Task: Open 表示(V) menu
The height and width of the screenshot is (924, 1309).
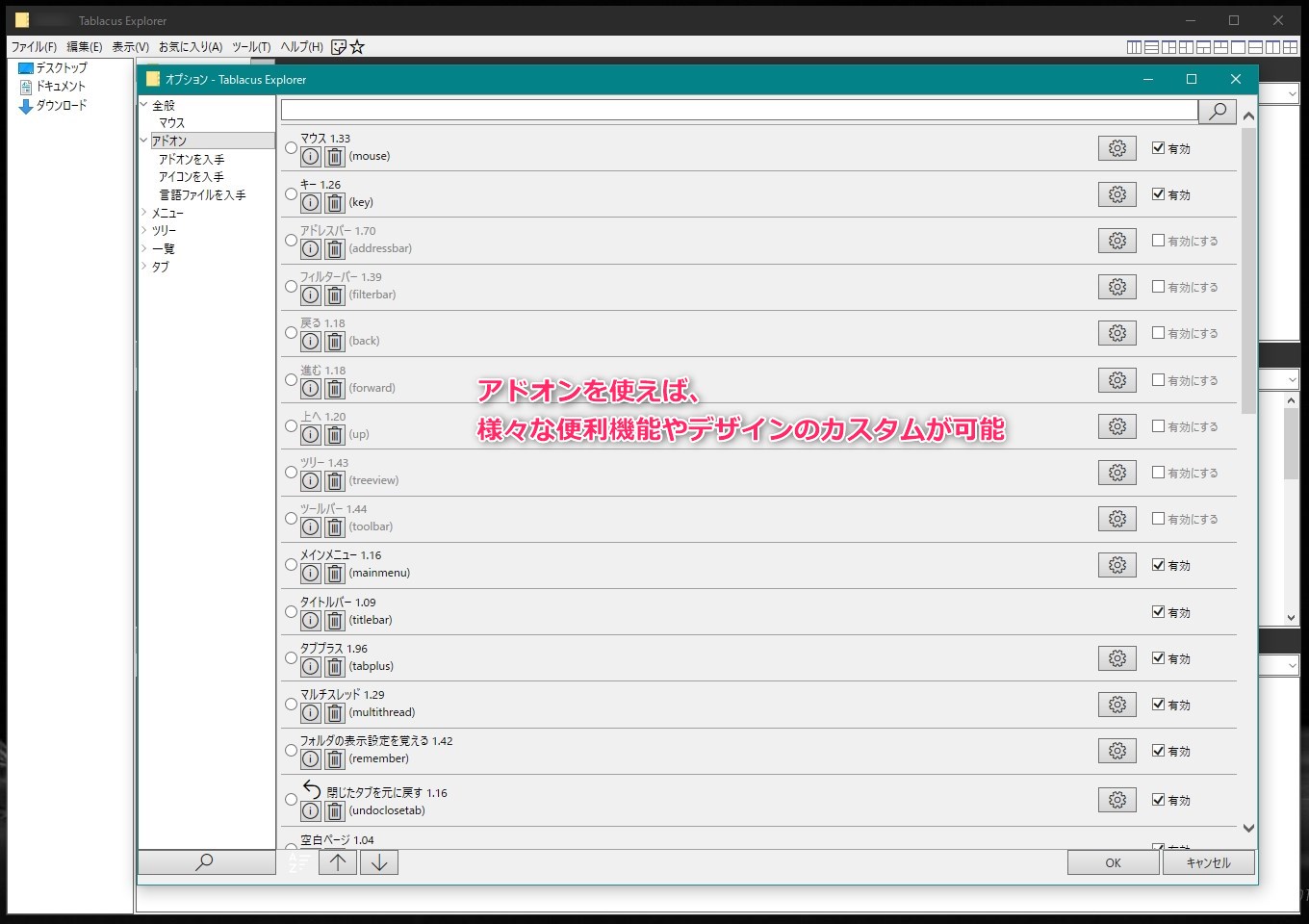Action: point(130,46)
